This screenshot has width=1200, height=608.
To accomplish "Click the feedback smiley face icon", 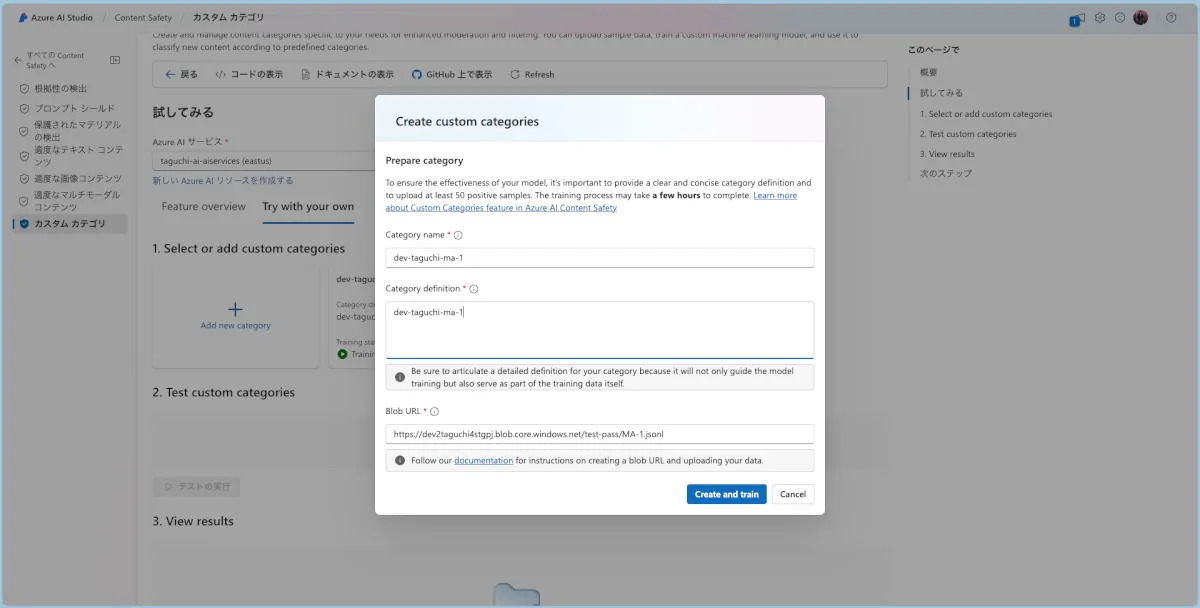I will (x=1120, y=17).
